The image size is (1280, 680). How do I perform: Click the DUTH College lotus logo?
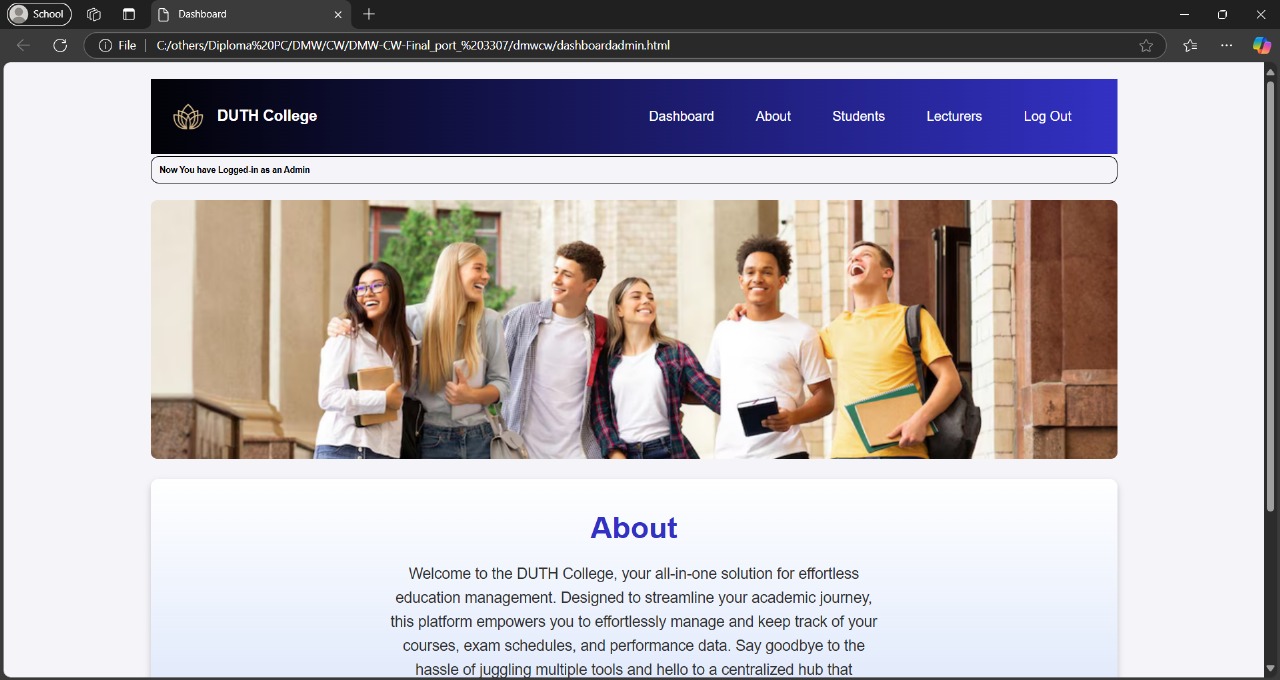tap(188, 117)
